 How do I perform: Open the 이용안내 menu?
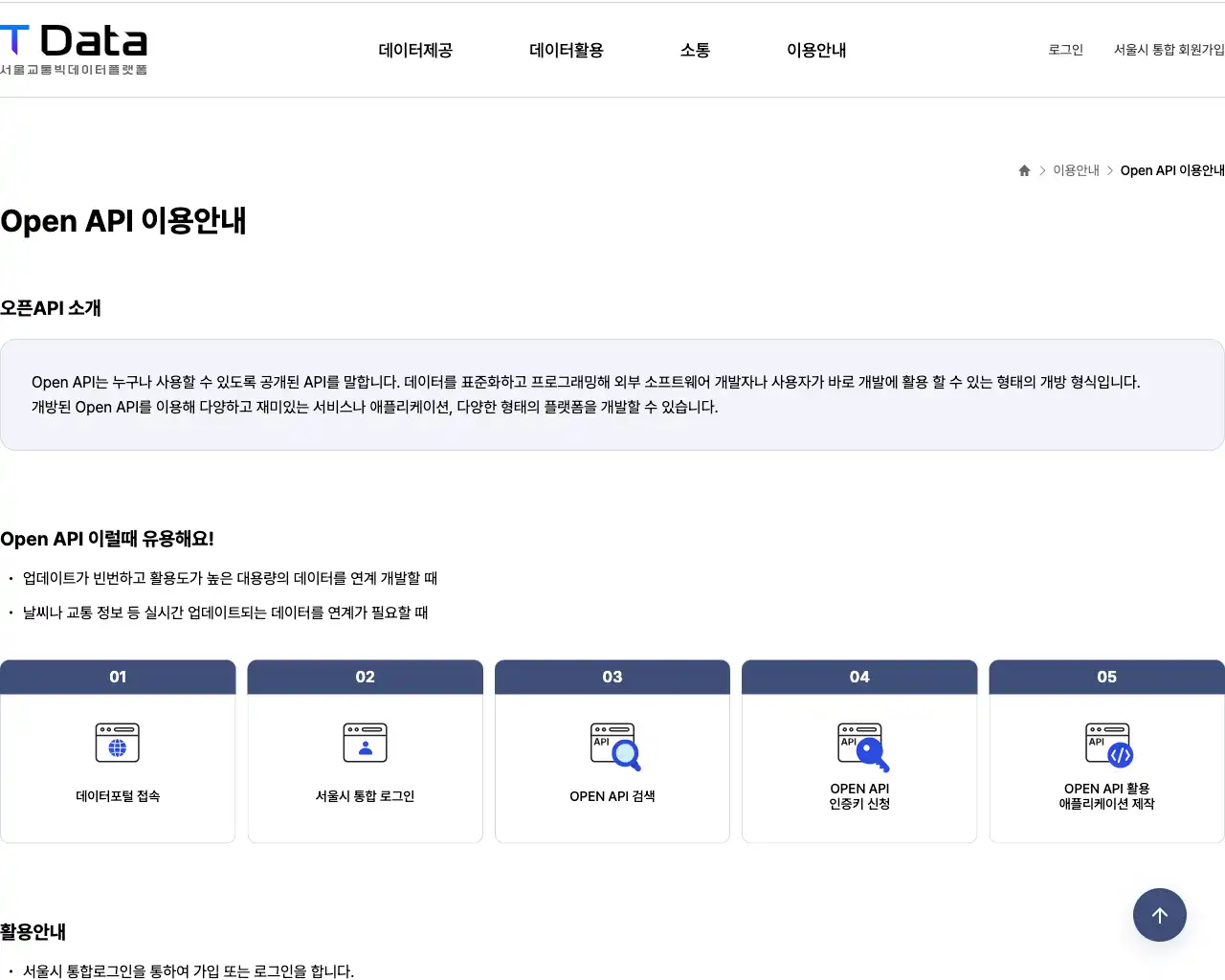click(x=816, y=51)
